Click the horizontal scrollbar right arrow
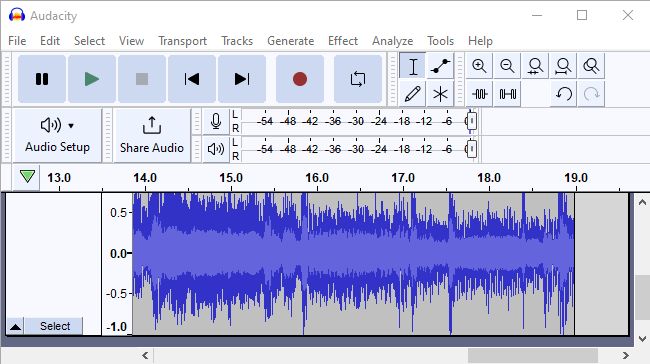The image size is (650, 364). pyautogui.click(x=626, y=355)
